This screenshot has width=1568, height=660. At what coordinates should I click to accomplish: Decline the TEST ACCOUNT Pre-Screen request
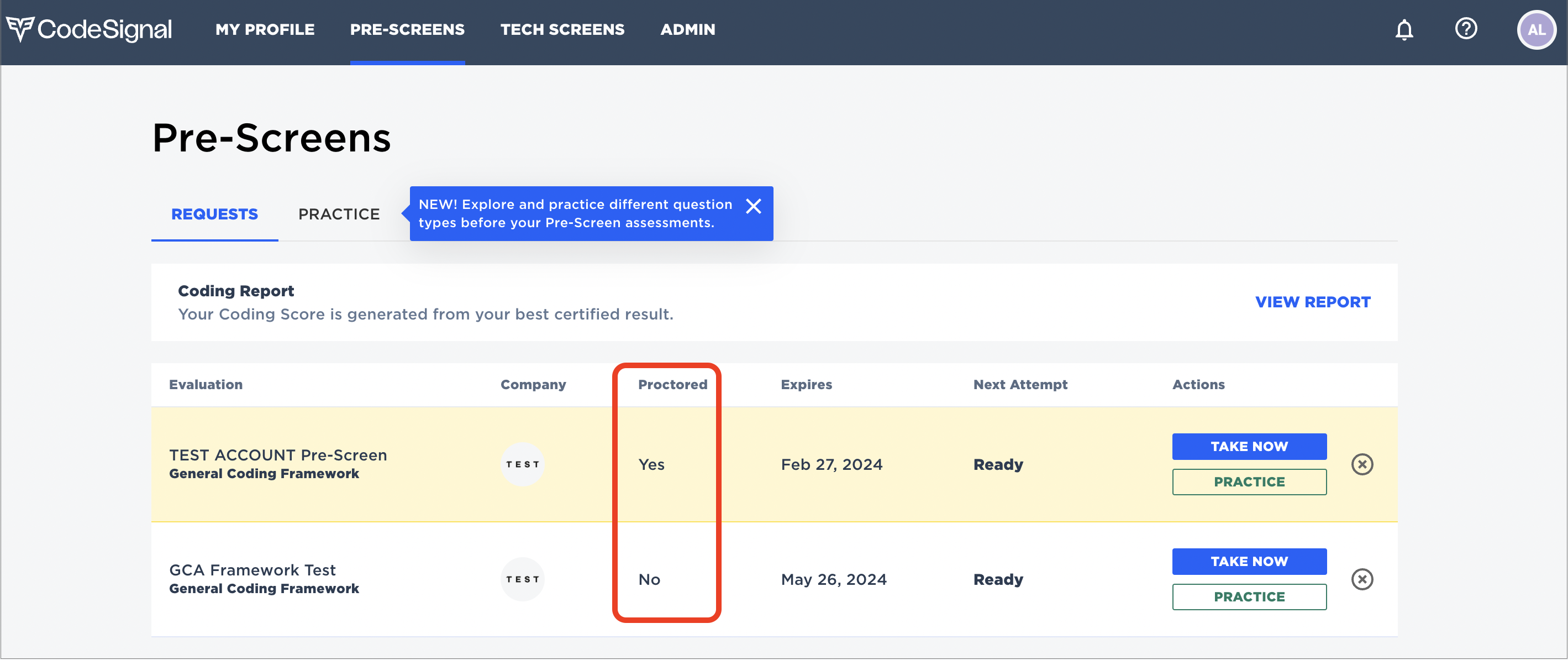1362,464
